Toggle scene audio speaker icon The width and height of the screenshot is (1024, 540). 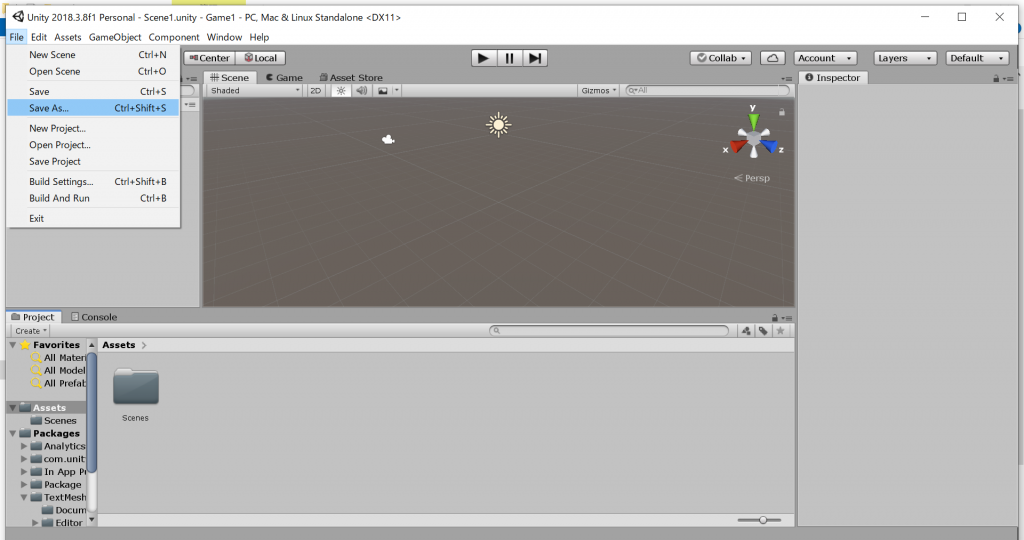pos(361,91)
